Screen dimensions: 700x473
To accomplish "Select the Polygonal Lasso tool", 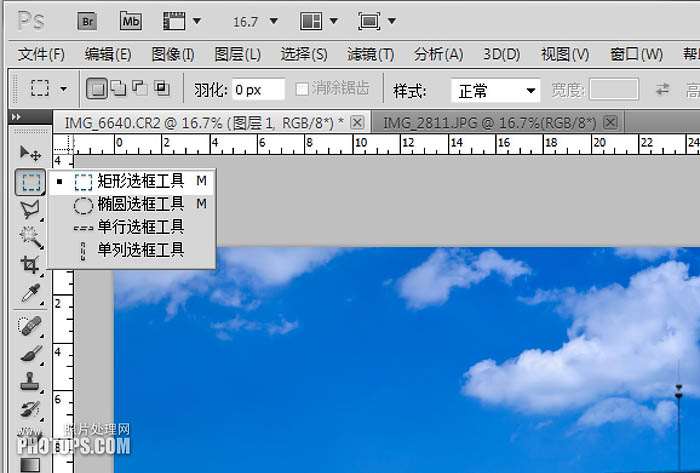I will 30,210.
